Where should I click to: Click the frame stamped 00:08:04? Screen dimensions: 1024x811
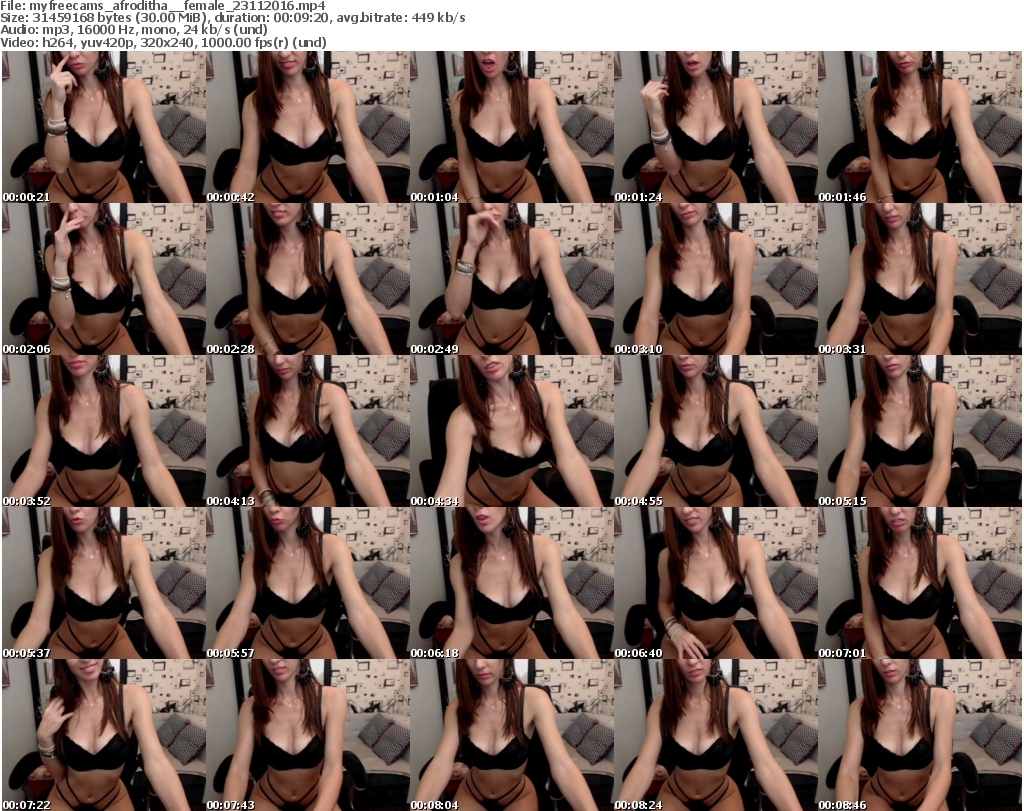pos(512,735)
